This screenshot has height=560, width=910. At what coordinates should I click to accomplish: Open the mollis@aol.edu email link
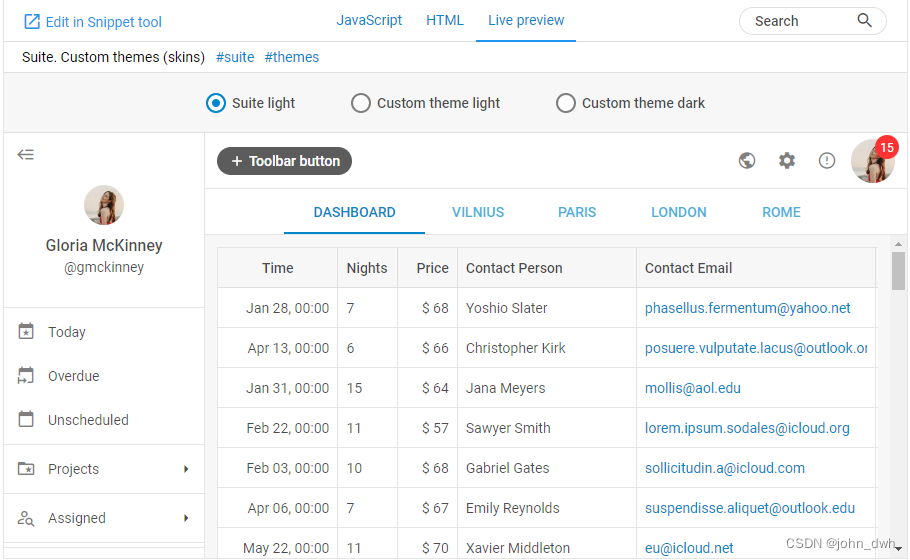click(x=693, y=388)
